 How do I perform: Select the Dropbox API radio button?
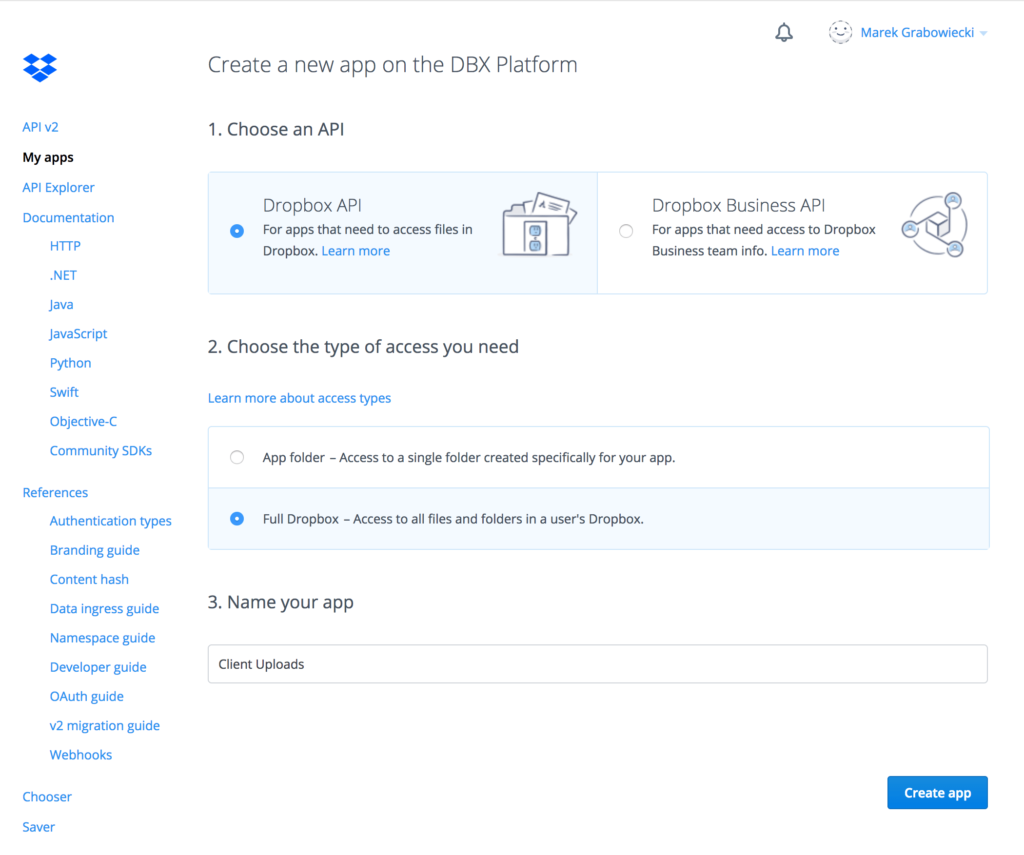coord(237,231)
